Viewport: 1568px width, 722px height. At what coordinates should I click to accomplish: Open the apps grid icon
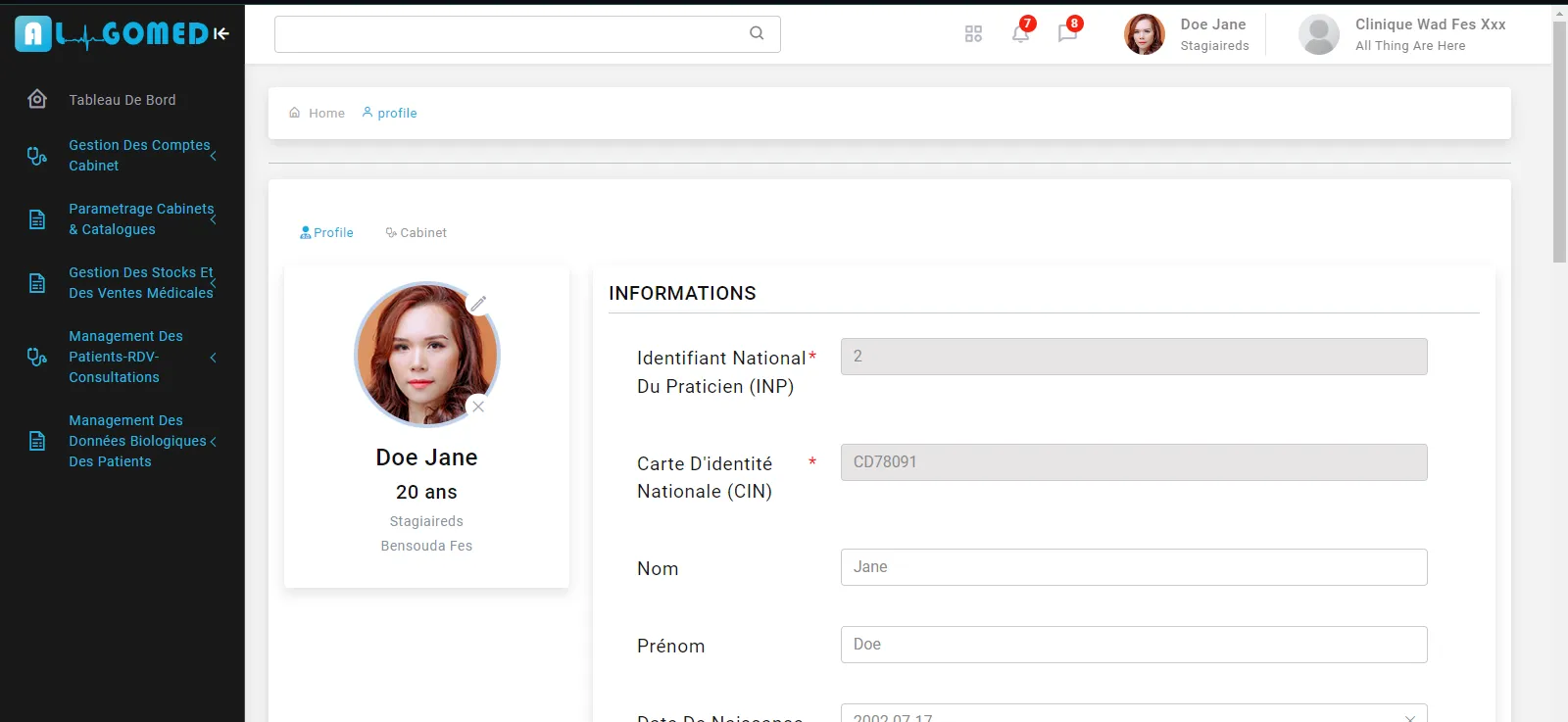coord(973,34)
